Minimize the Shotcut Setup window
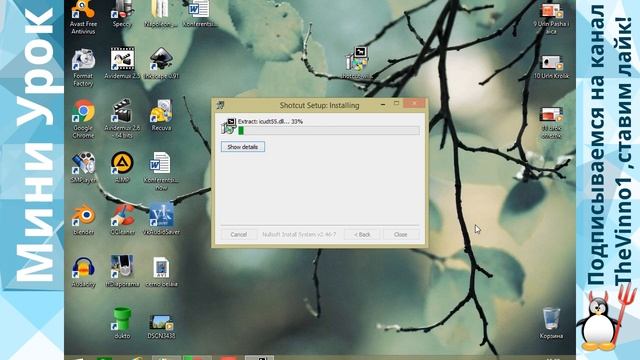Image resolution: width=640 pixels, height=360 pixels. (383, 104)
